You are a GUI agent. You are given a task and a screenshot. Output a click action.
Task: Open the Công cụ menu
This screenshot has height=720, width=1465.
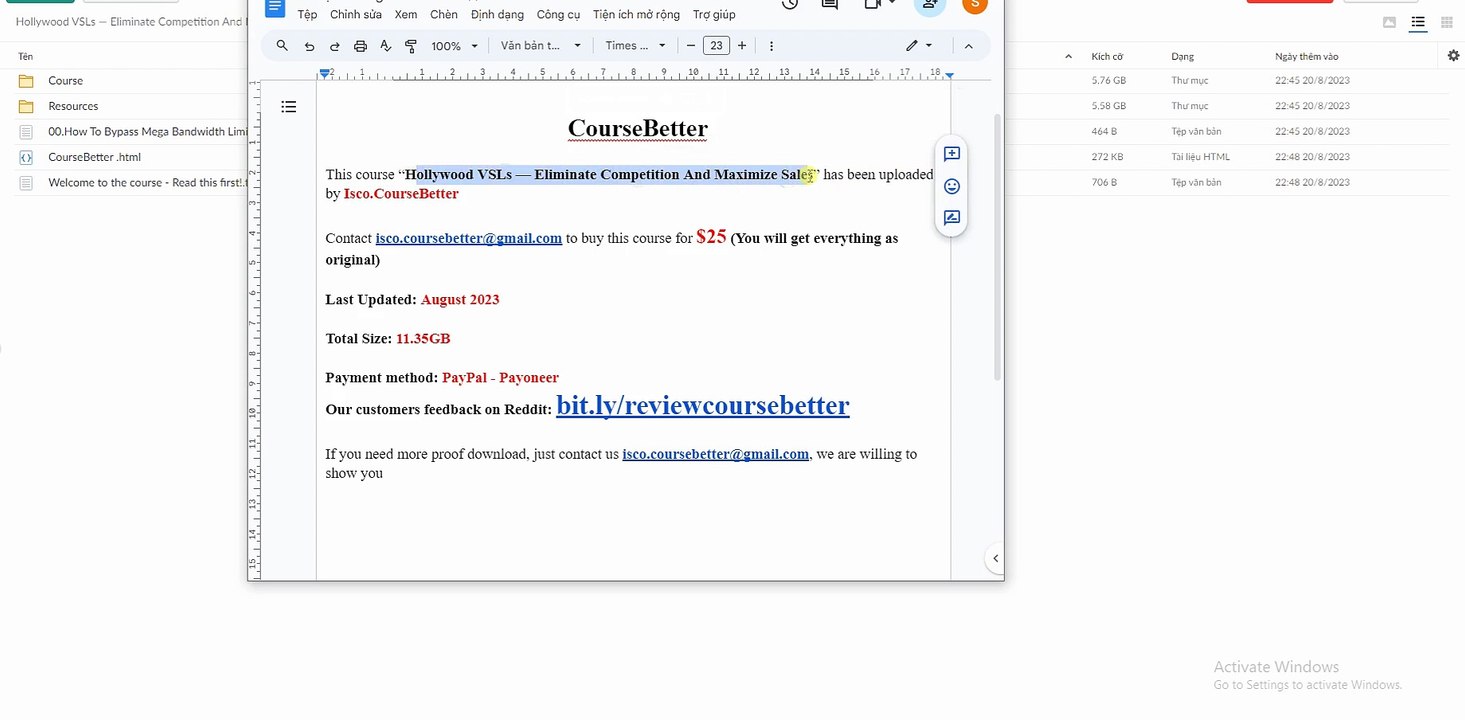click(x=558, y=15)
